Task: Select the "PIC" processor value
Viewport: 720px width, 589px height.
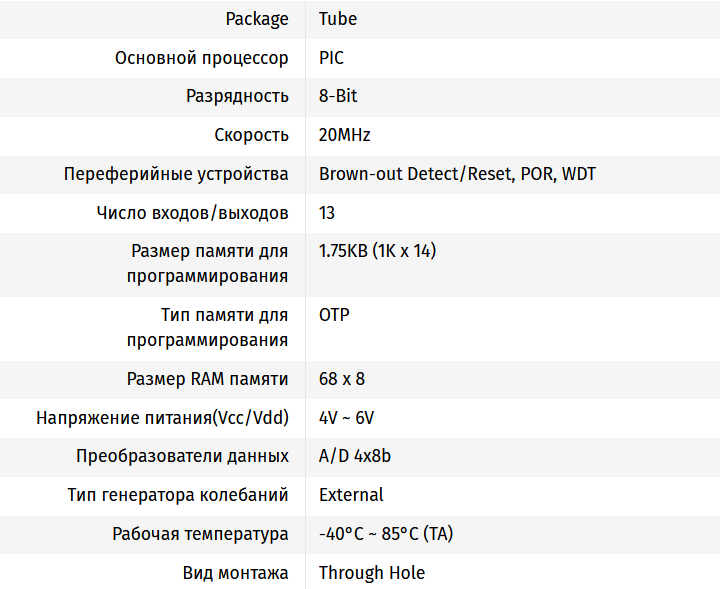Action: (x=331, y=58)
